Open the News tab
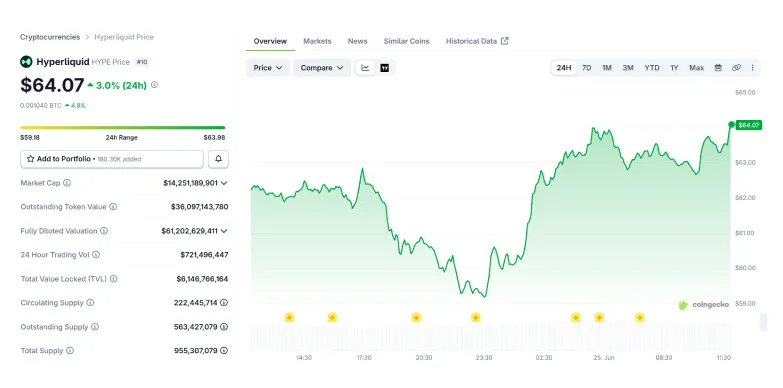Image resolution: width=783 pixels, height=388 pixels. pyautogui.click(x=358, y=41)
